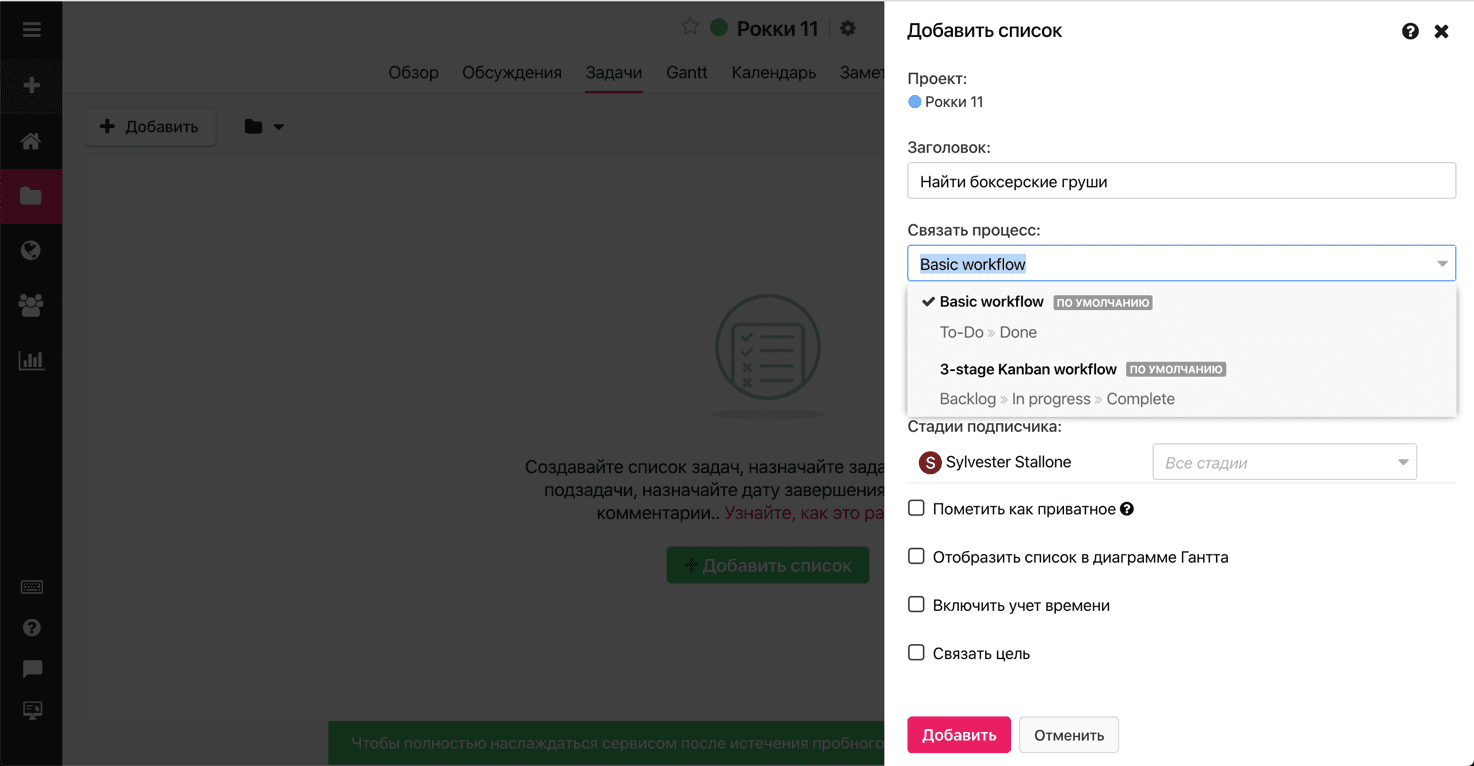Open the hamburger menu in sidebar
Viewport: 1474px width, 766px height.
pyautogui.click(x=31, y=29)
